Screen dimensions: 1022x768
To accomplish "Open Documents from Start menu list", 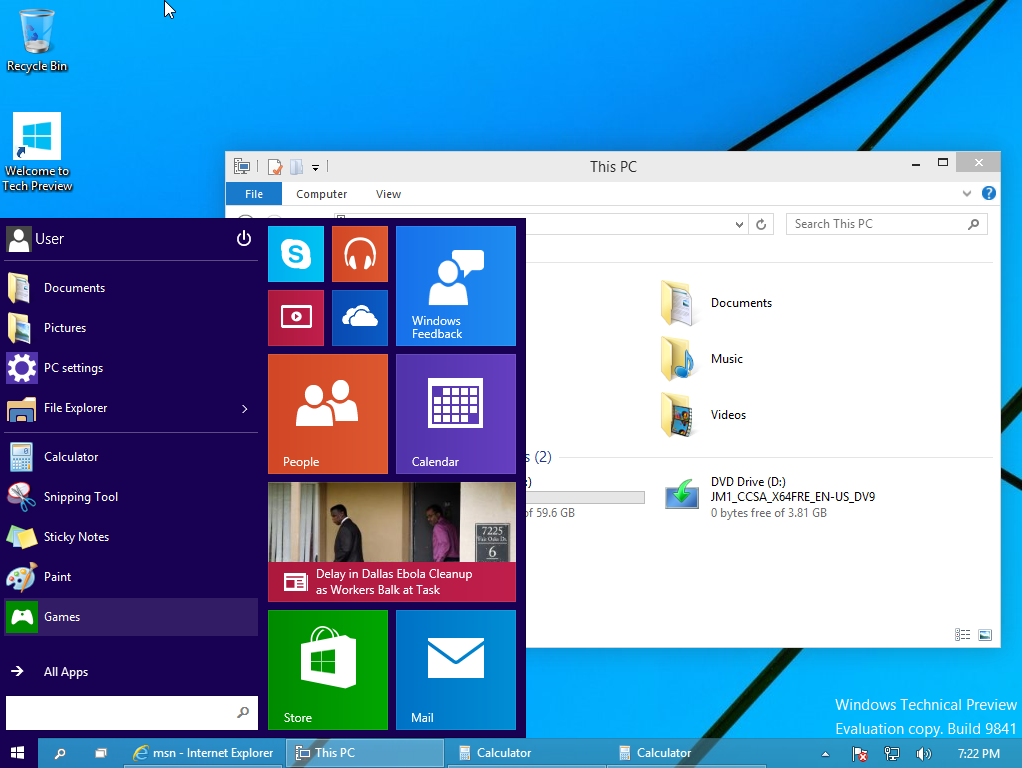I will coord(131,288).
